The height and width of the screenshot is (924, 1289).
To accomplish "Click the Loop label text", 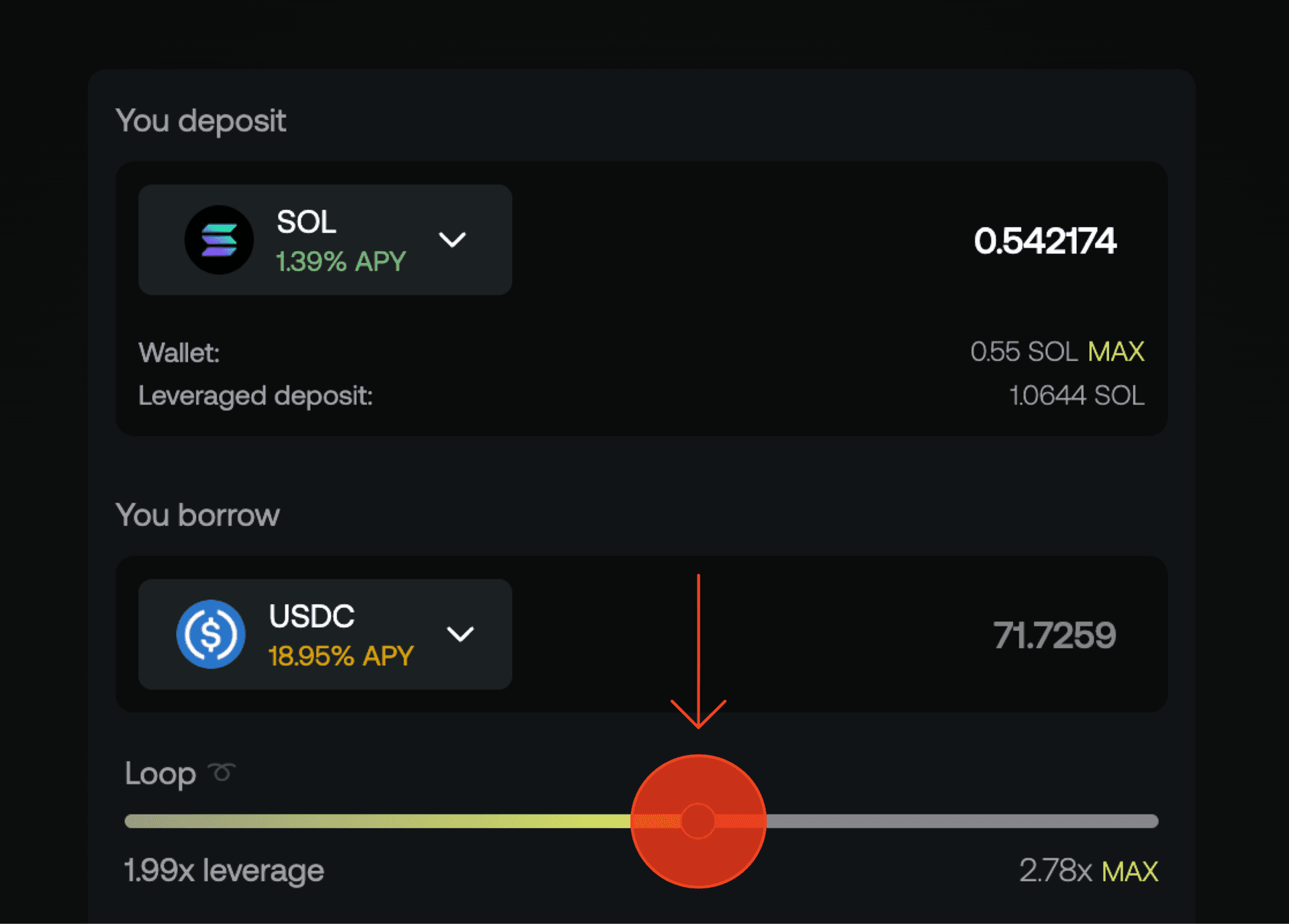I will [160, 774].
